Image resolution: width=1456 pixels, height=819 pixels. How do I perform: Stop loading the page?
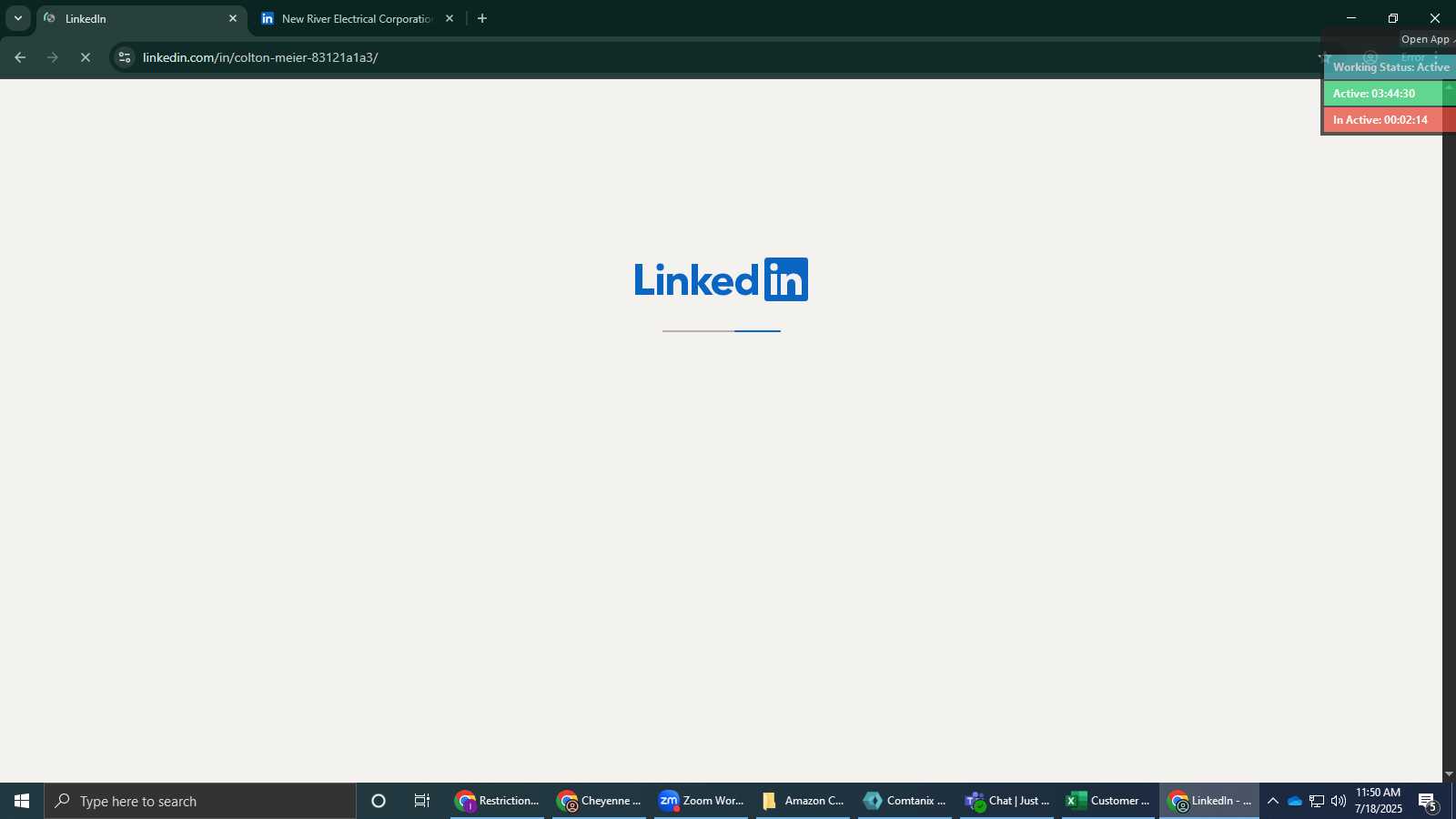tap(86, 57)
